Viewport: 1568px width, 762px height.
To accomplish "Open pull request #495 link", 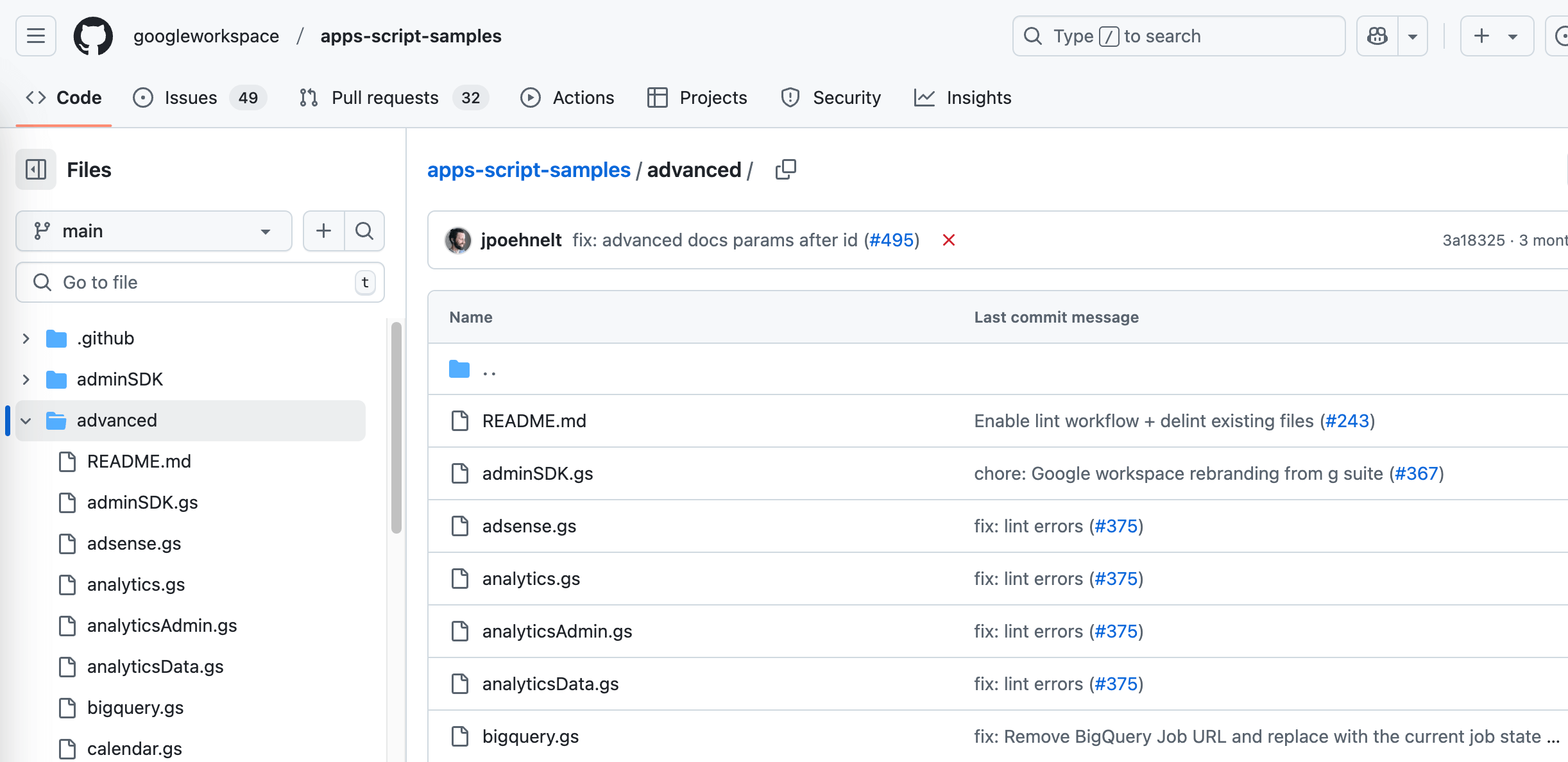I will 891,240.
